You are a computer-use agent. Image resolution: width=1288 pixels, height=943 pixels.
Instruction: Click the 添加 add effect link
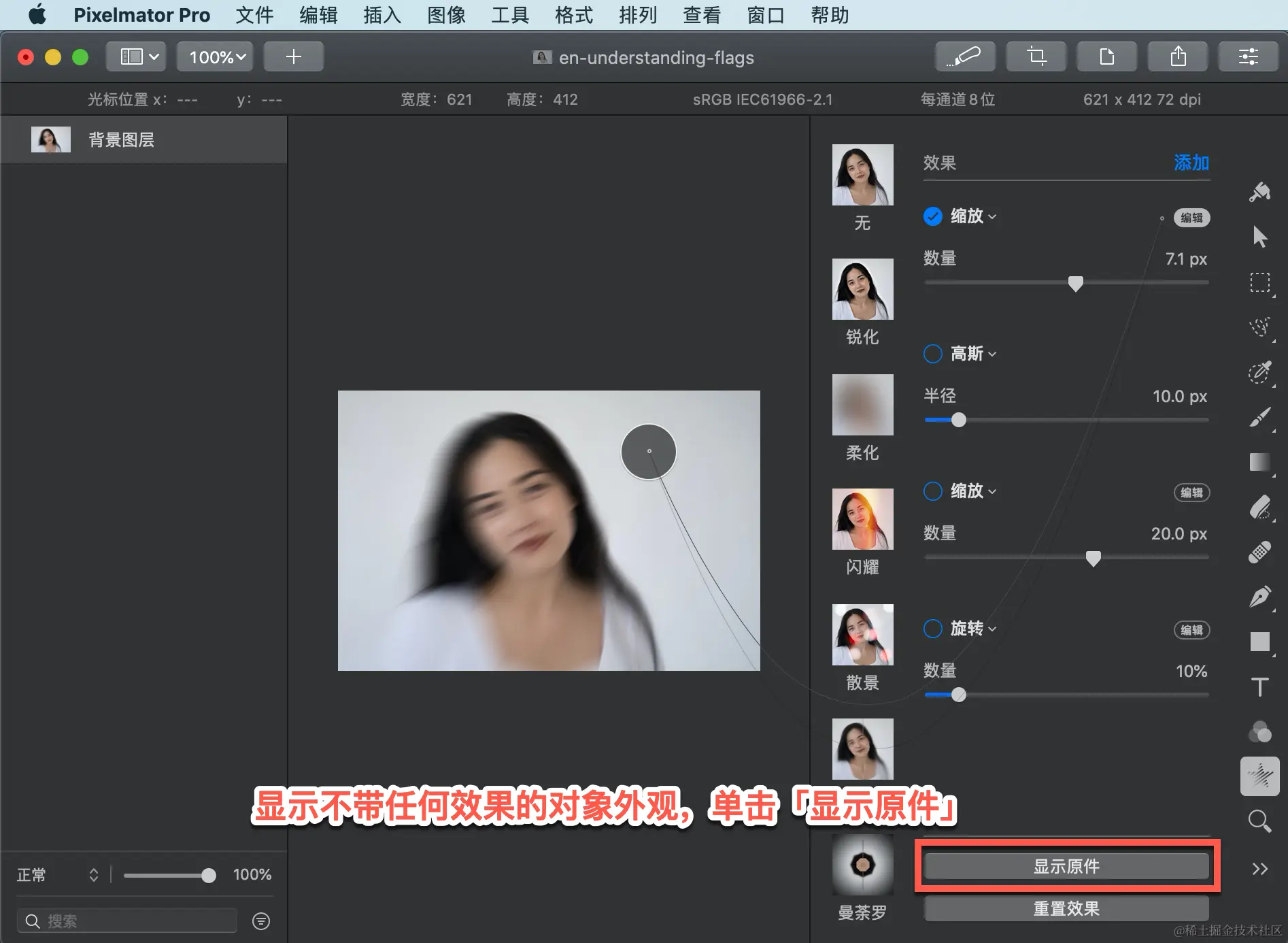click(1191, 163)
